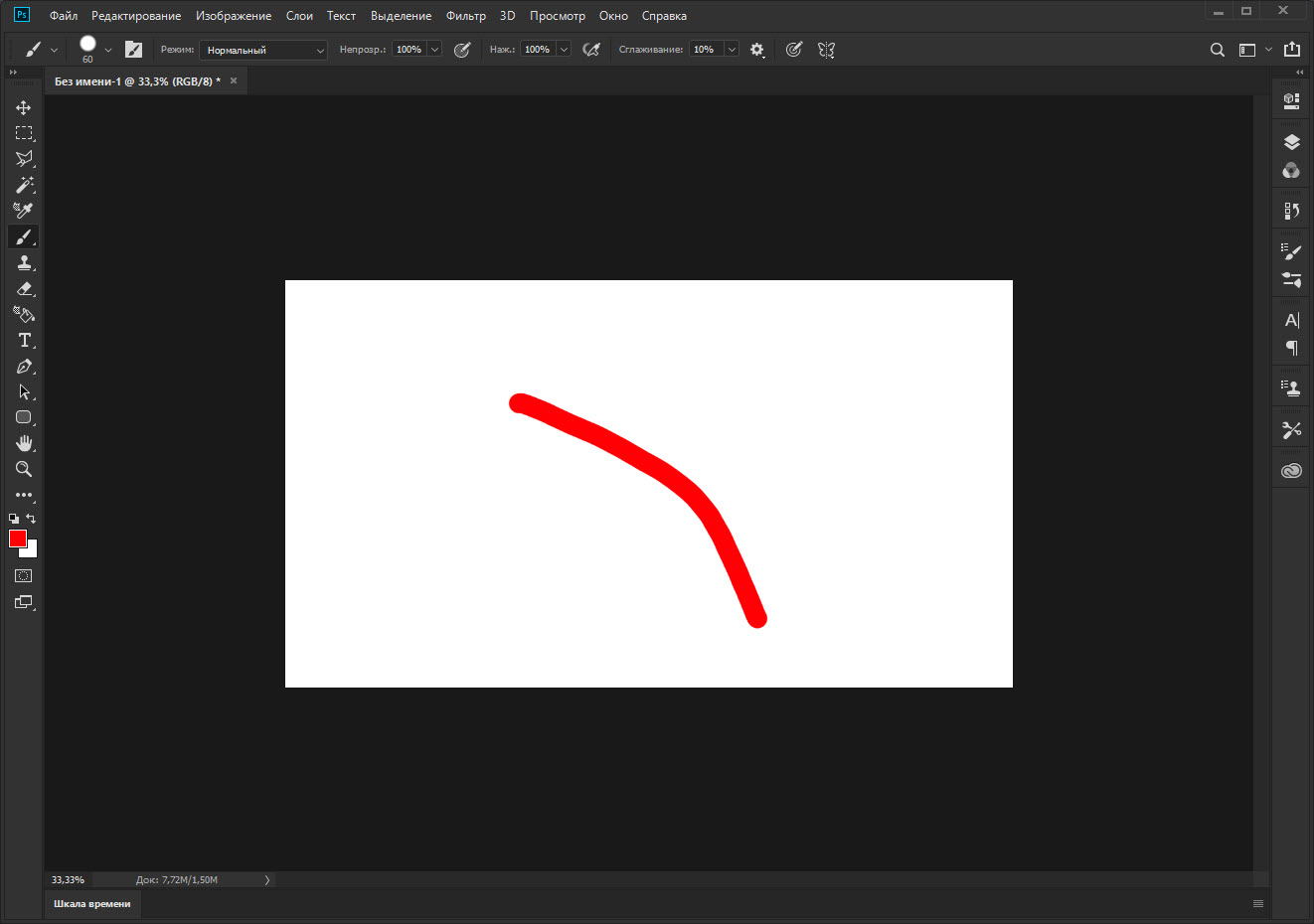
Task: Open the tool preset picker arrow
Action: tap(54, 50)
